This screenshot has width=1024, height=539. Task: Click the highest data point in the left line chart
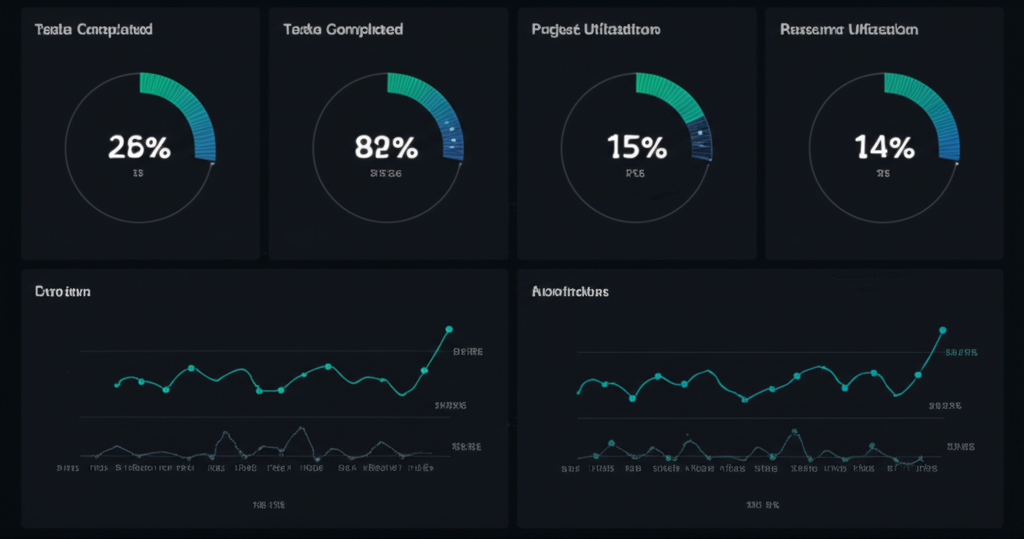pos(448,329)
